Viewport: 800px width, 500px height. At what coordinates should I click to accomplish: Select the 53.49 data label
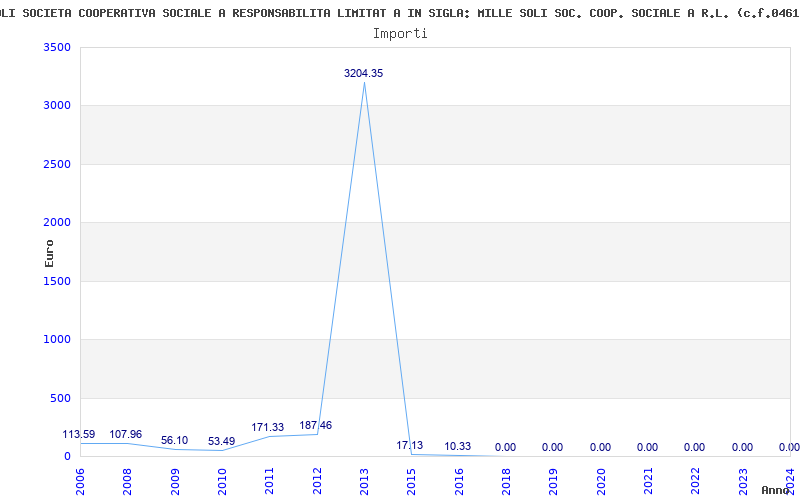point(221,441)
